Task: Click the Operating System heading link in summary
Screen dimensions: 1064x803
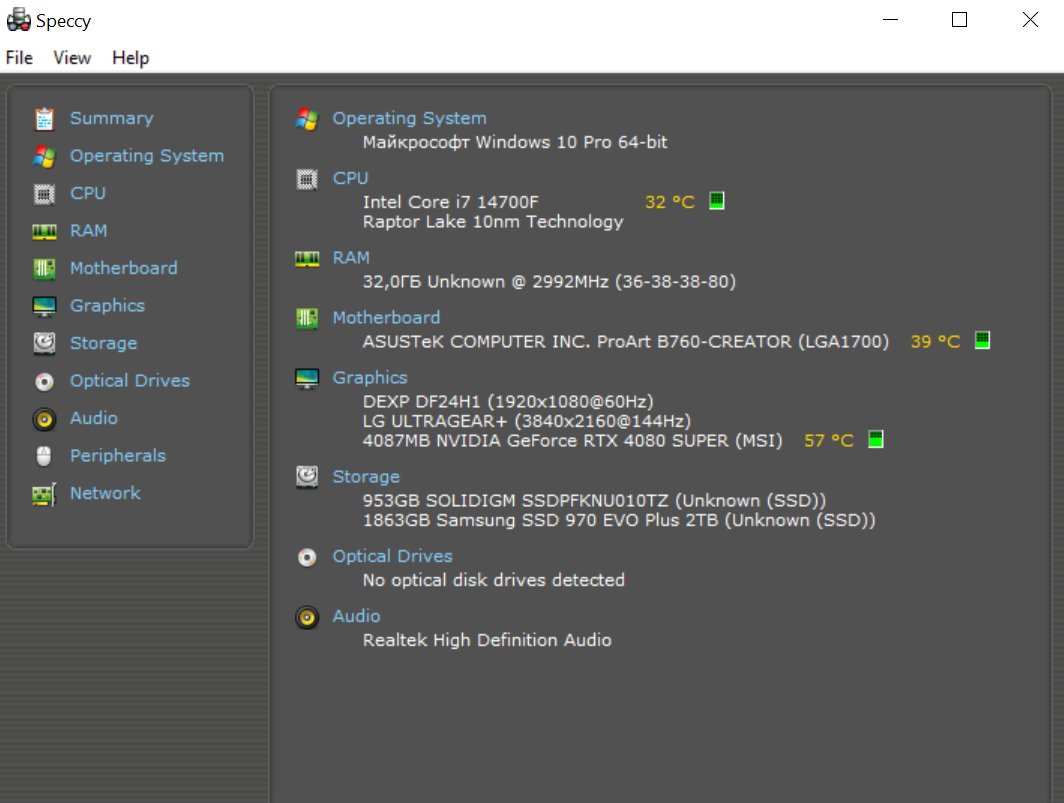Action: click(409, 118)
